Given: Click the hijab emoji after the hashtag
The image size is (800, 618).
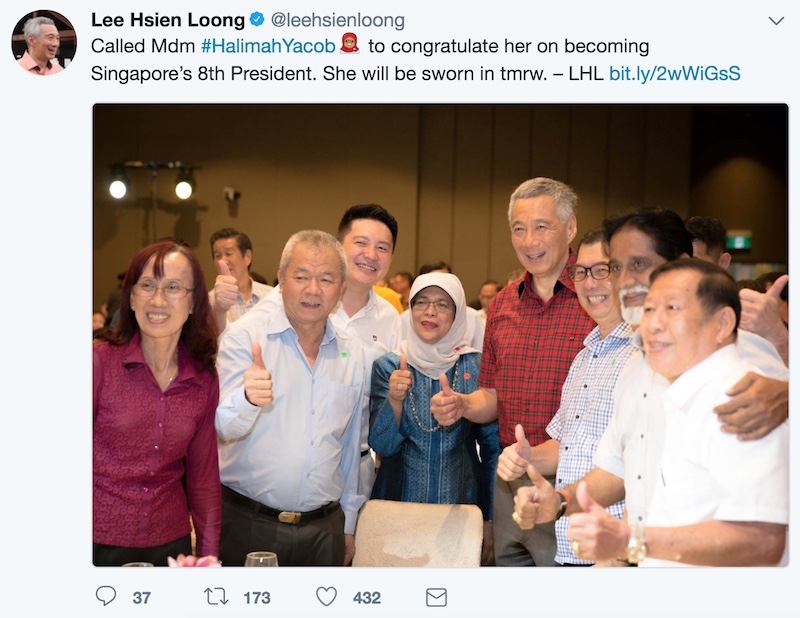Looking at the screenshot, I should pyautogui.click(x=349, y=44).
